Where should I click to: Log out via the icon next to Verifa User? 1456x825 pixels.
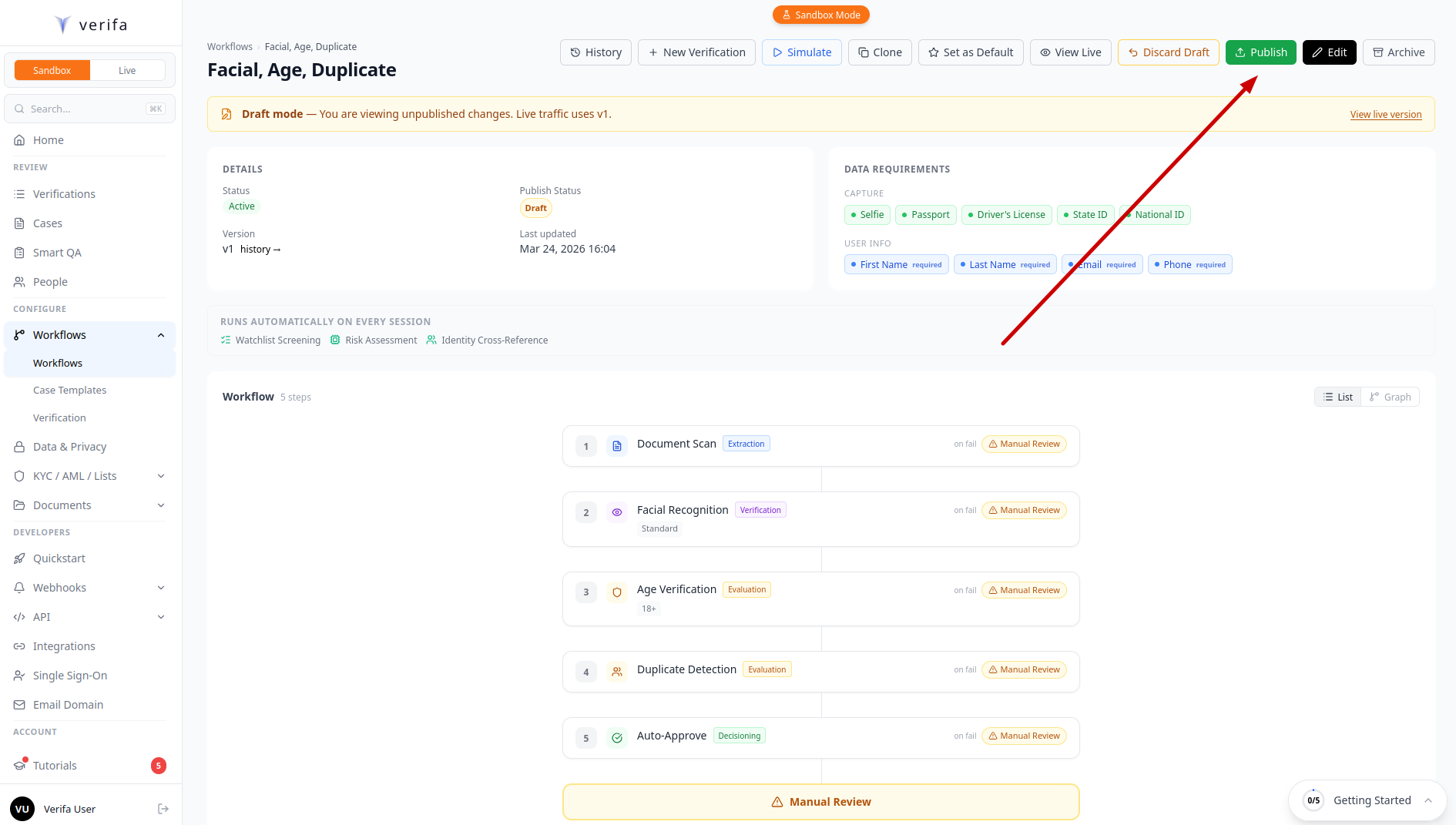163,808
